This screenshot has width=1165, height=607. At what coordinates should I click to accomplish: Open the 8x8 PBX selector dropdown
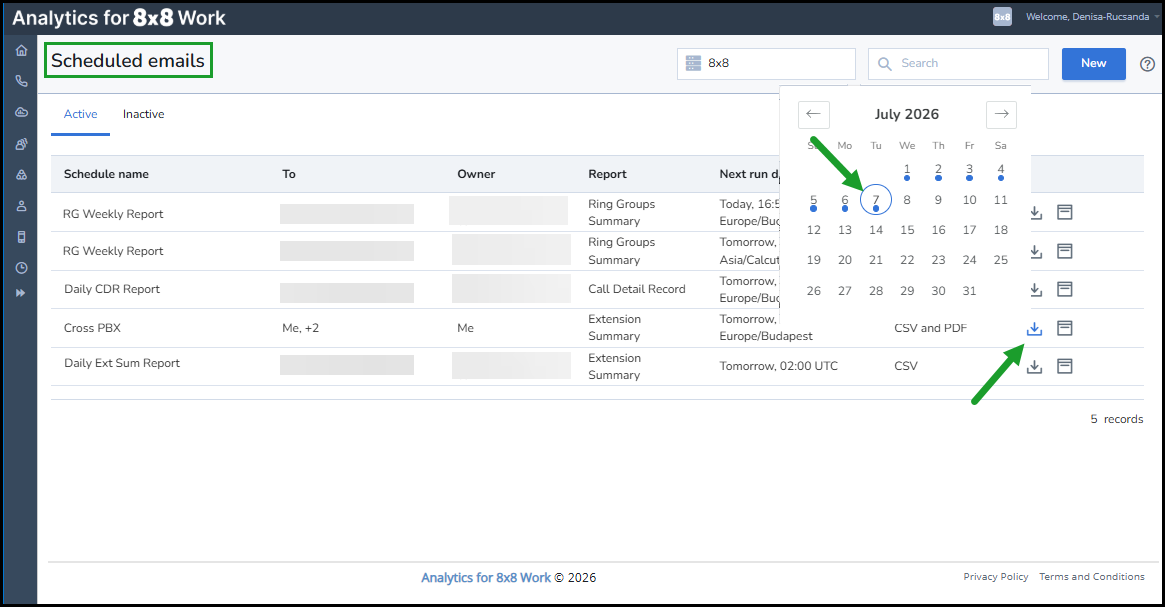coord(766,64)
